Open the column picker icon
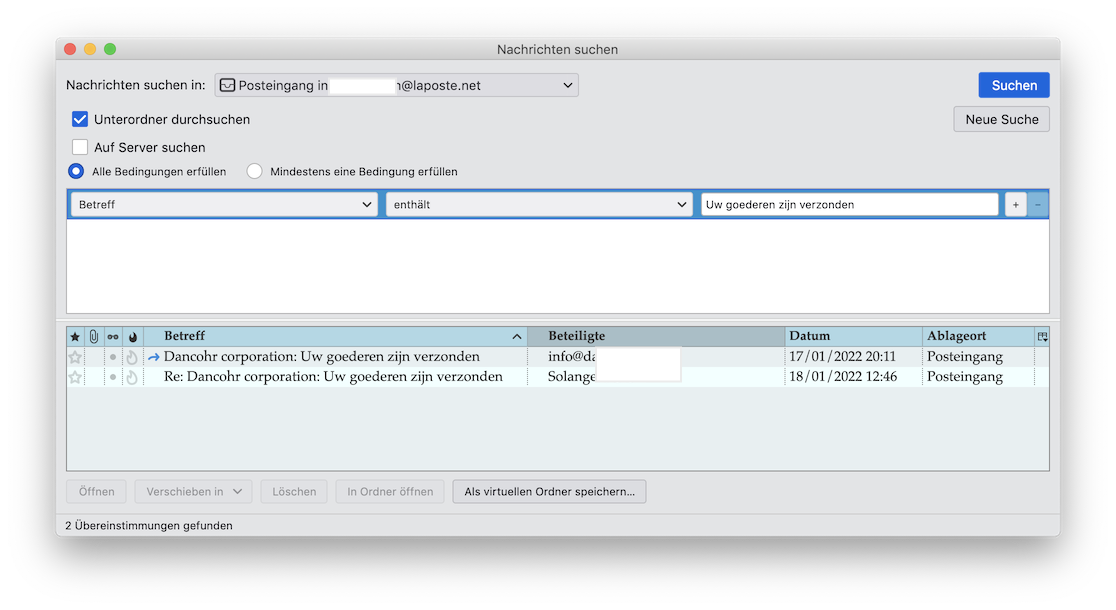The image size is (1116, 610). pyautogui.click(x=1042, y=337)
